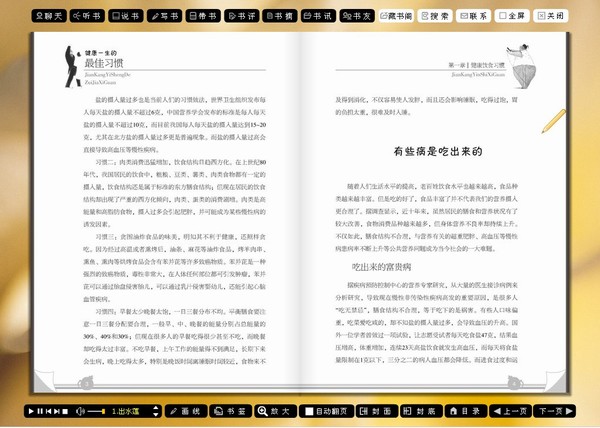Click the right page corner curl
Viewport: 600px width, 428px height.
(x=556, y=381)
